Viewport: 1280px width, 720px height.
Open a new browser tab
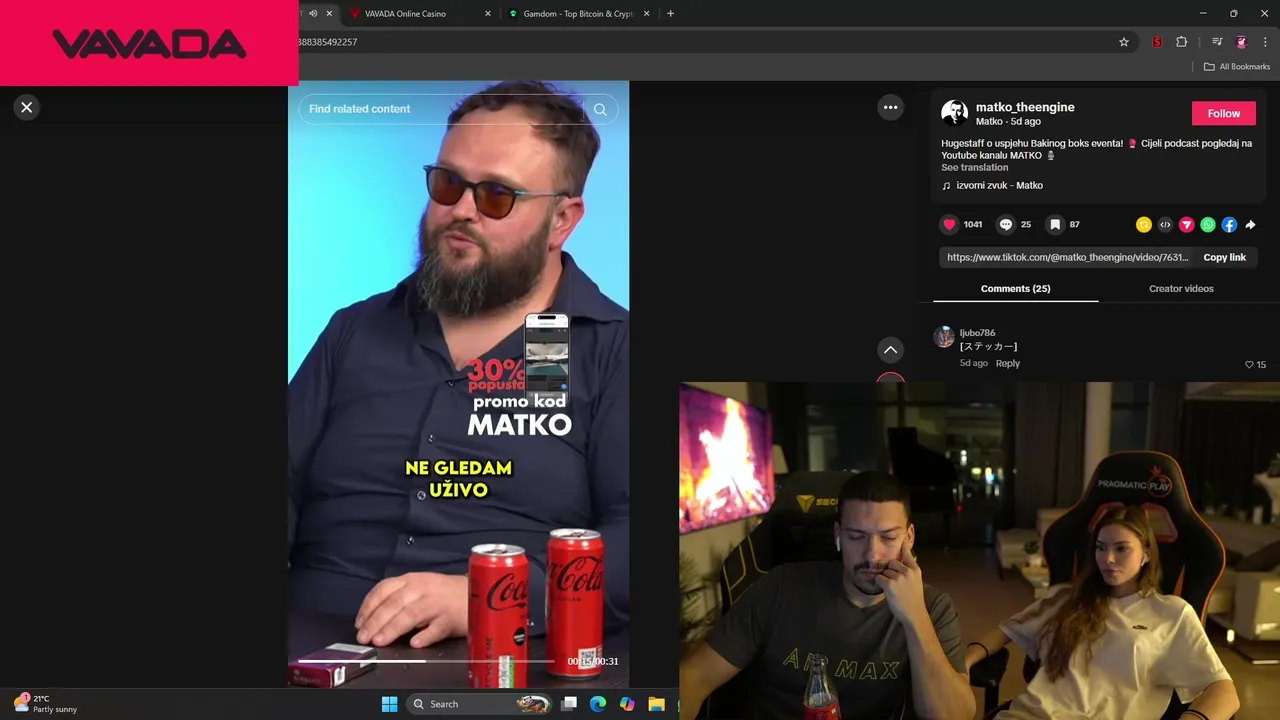pos(670,14)
